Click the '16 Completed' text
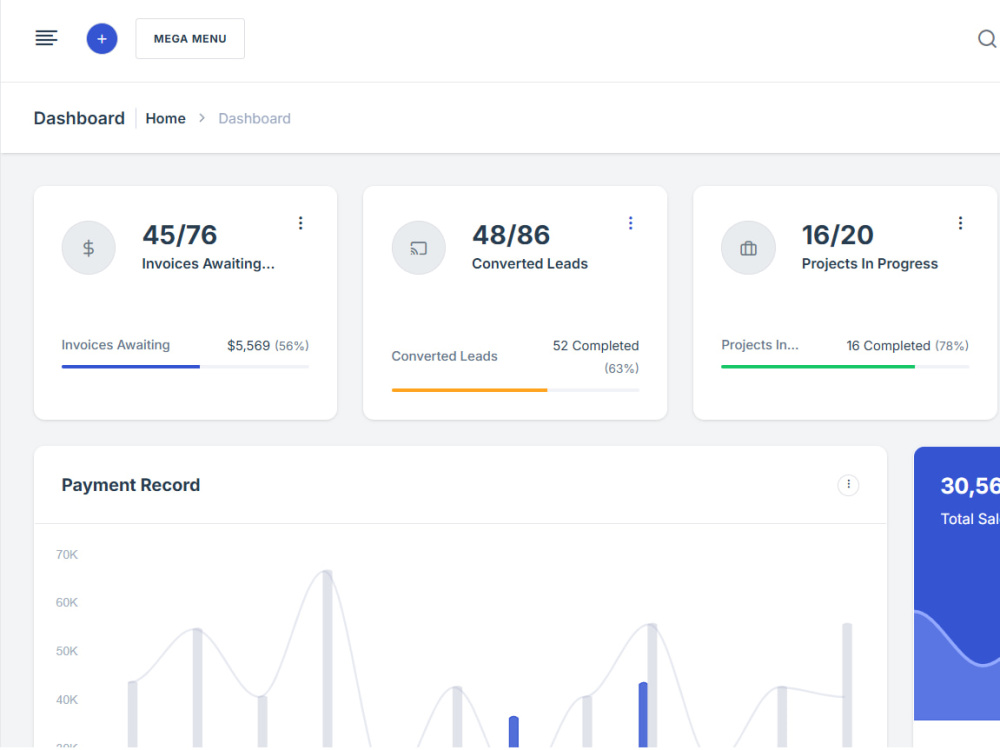Screen dimensions: 1000x750 tap(888, 346)
